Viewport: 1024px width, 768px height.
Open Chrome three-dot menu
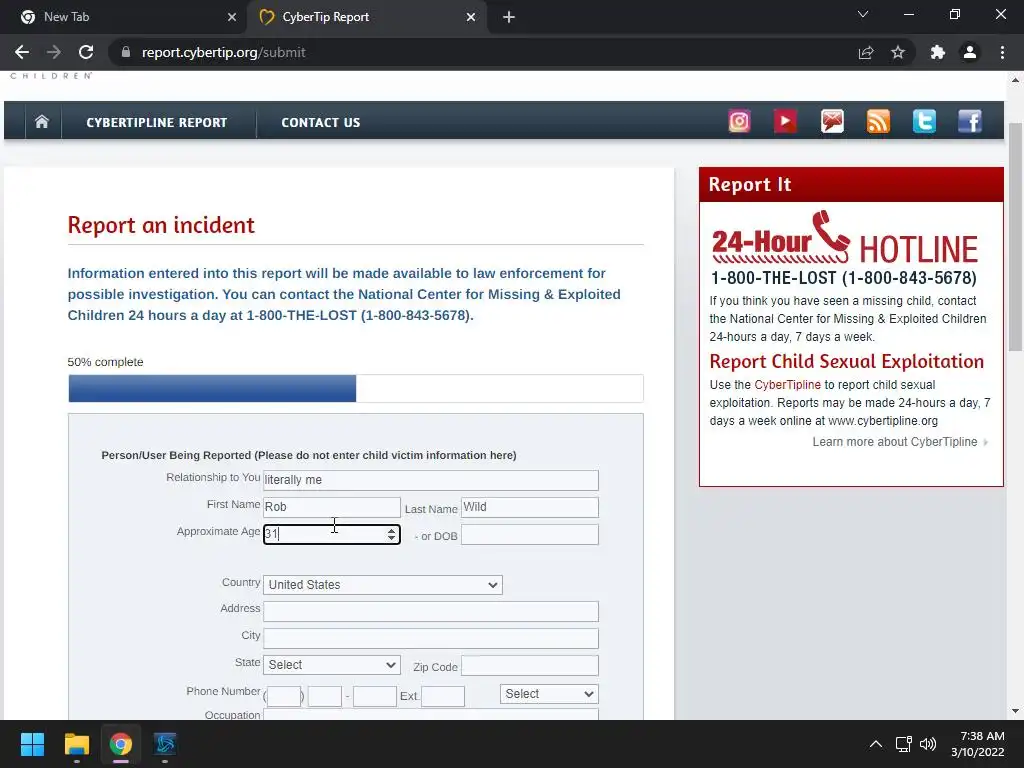coord(1002,52)
